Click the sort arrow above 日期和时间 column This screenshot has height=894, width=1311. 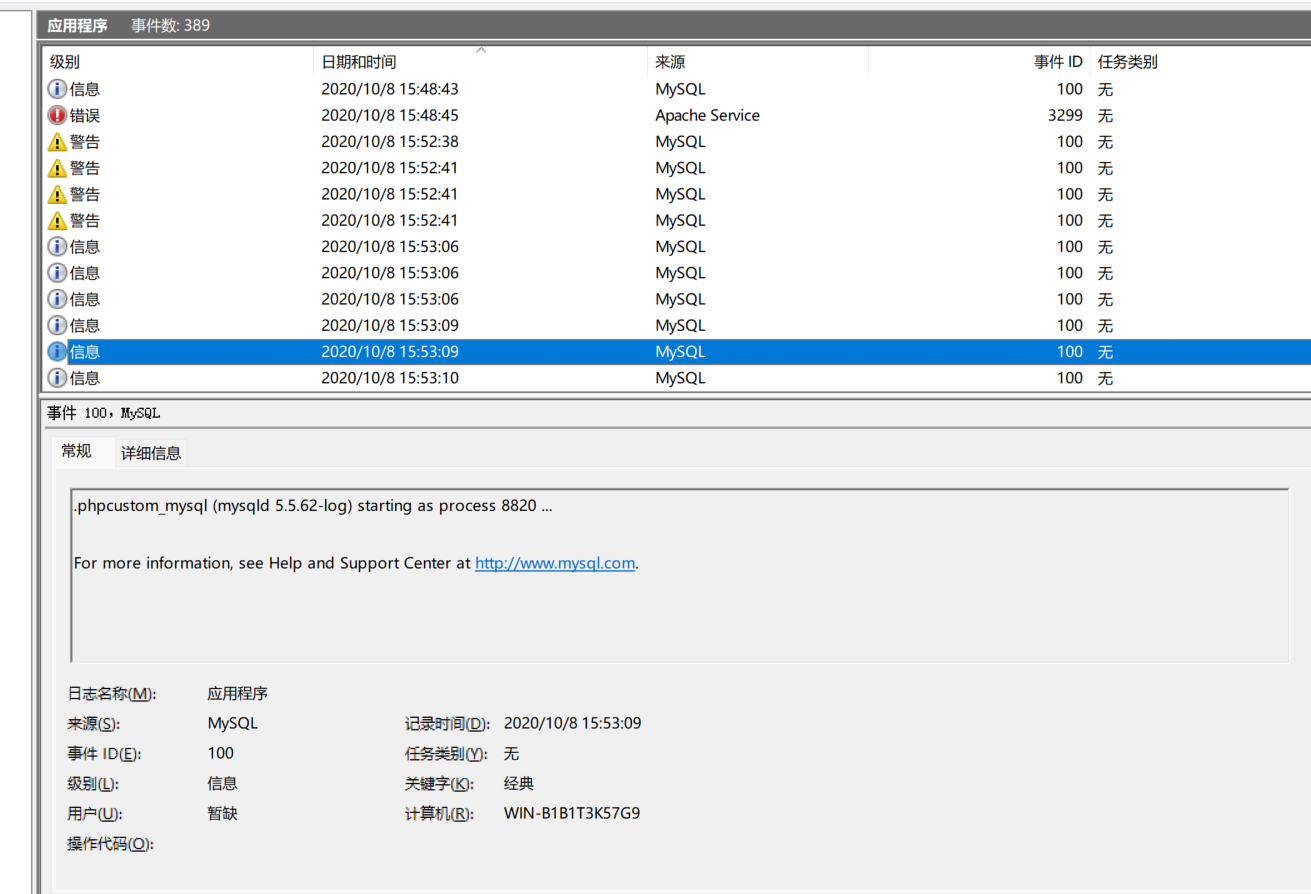pos(480,48)
